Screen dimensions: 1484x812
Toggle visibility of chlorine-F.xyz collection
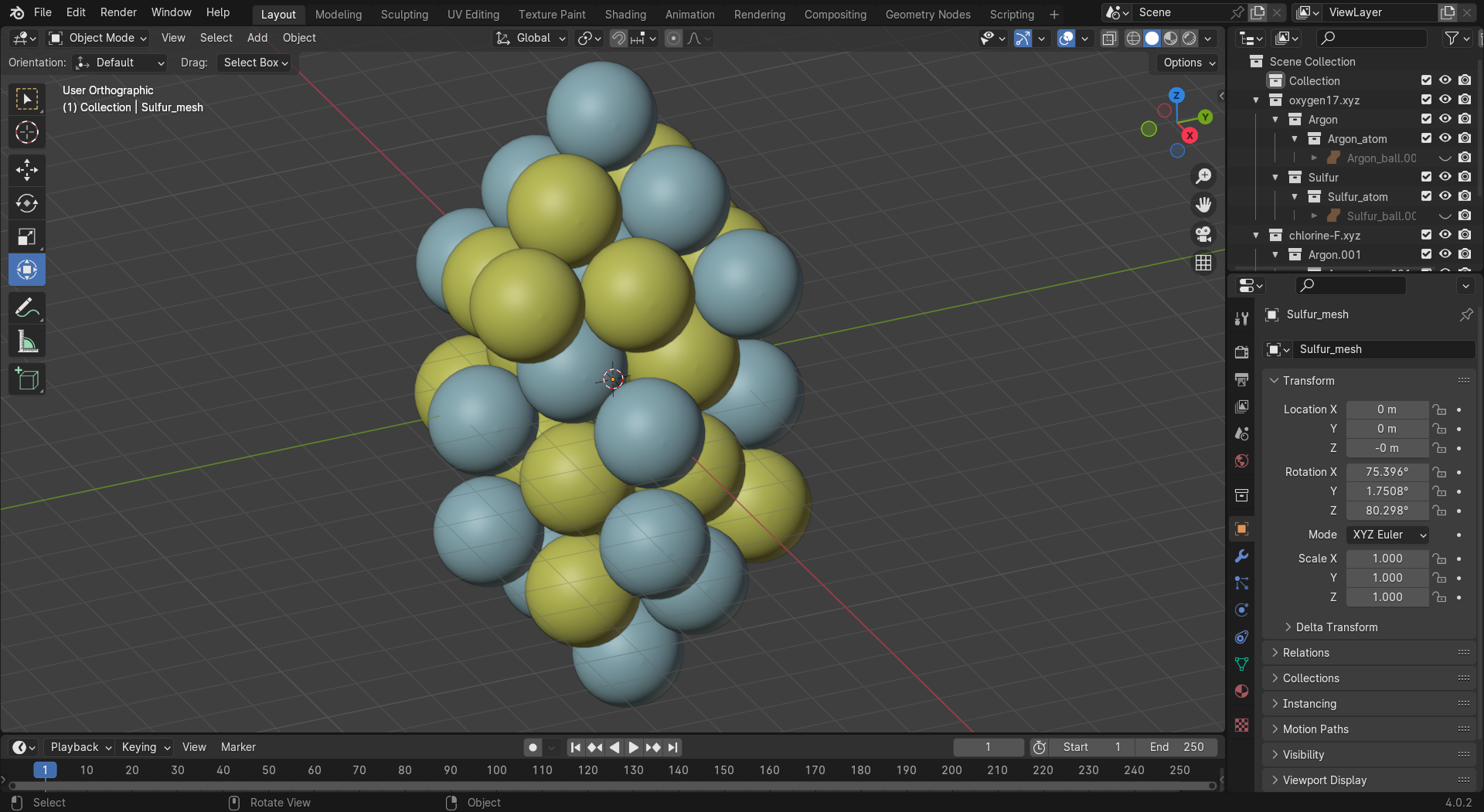[1445, 235]
